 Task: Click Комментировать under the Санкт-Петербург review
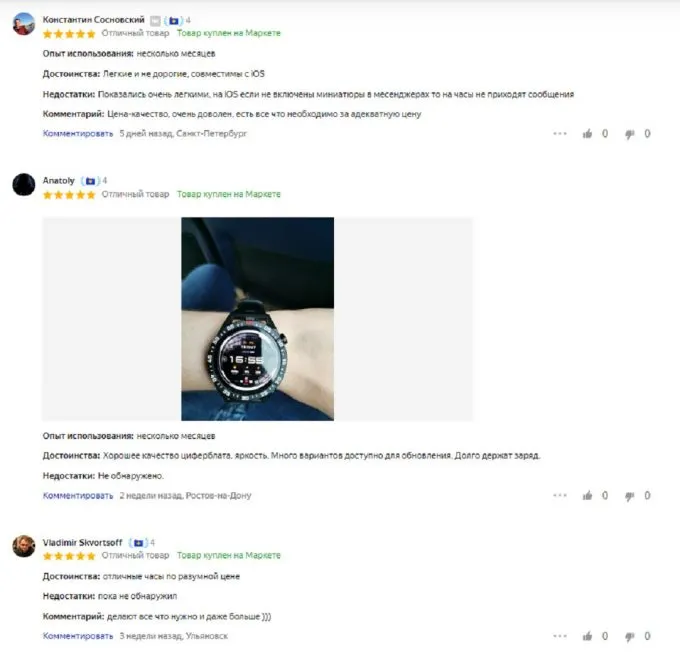coord(78,134)
